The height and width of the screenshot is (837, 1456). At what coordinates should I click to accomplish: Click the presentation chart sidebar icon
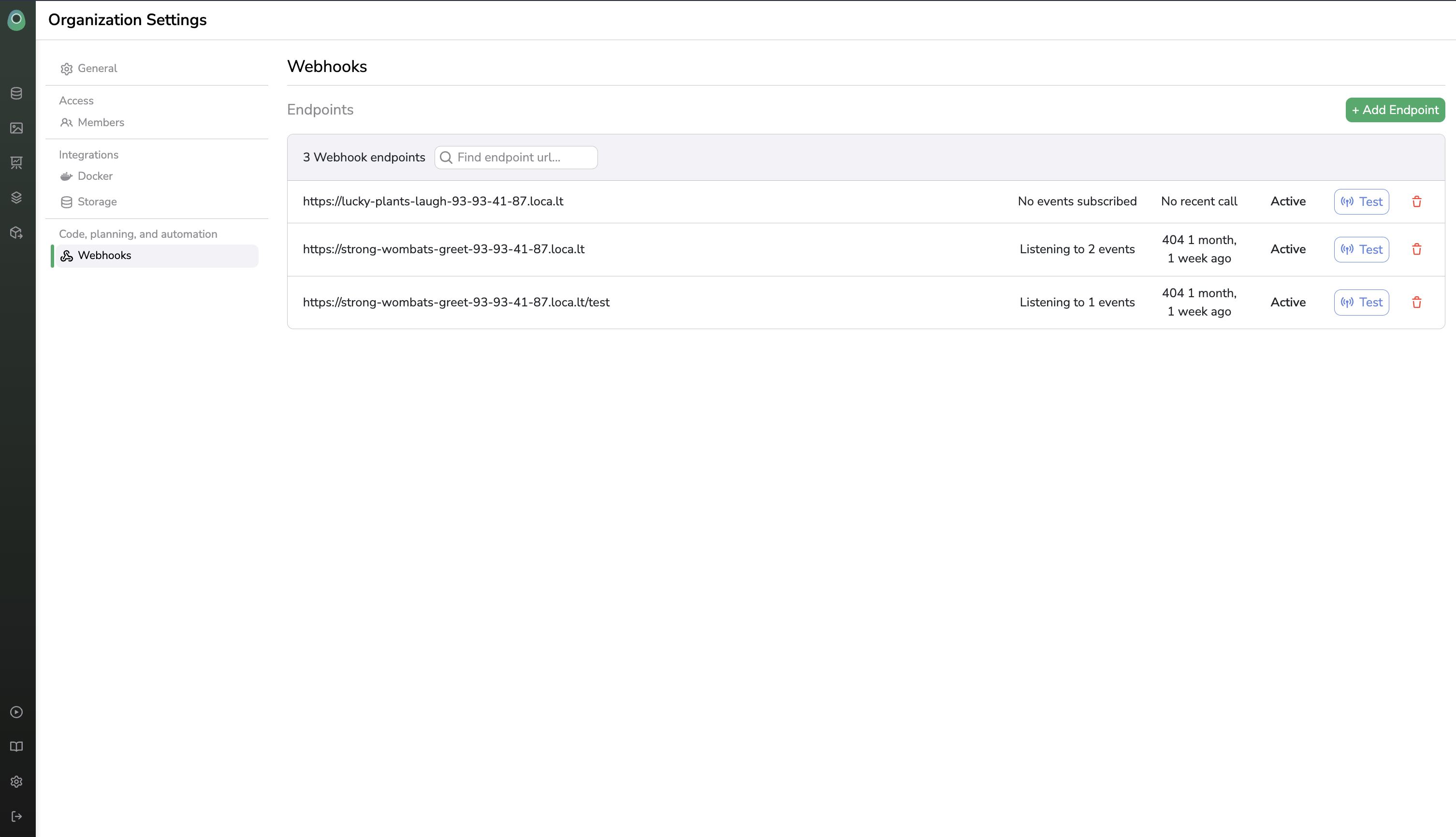coord(16,163)
